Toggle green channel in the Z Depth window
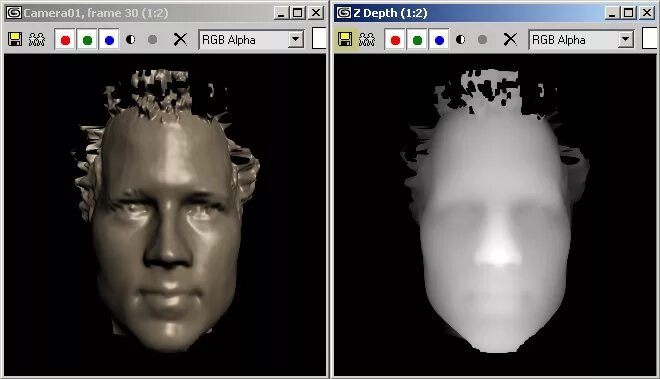The width and height of the screenshot is (660, 379). pyautogui.click(x=417, y=40)
